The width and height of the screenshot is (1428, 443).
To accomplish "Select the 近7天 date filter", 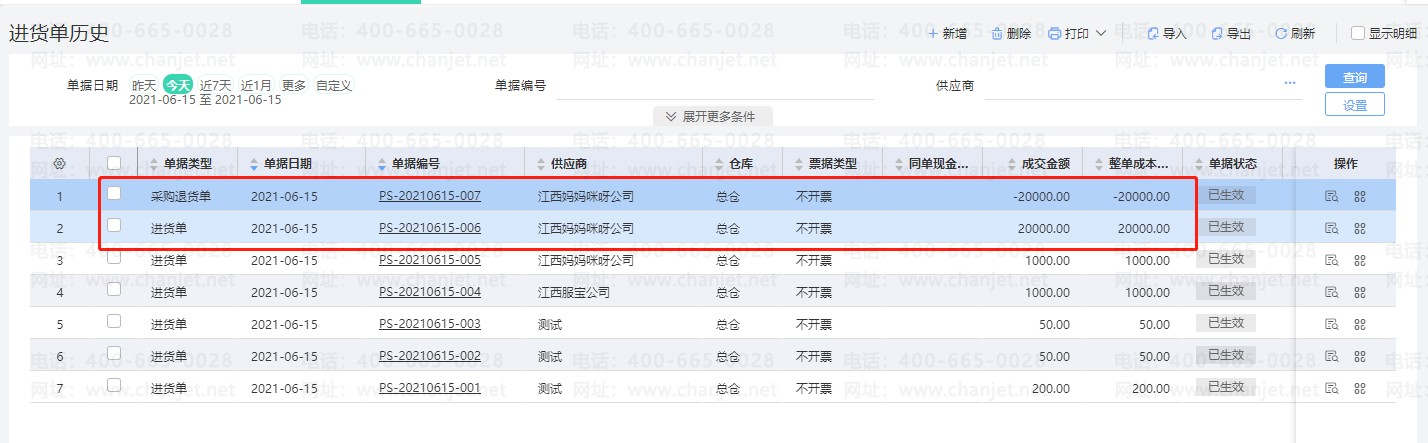I will pos(215,85).
